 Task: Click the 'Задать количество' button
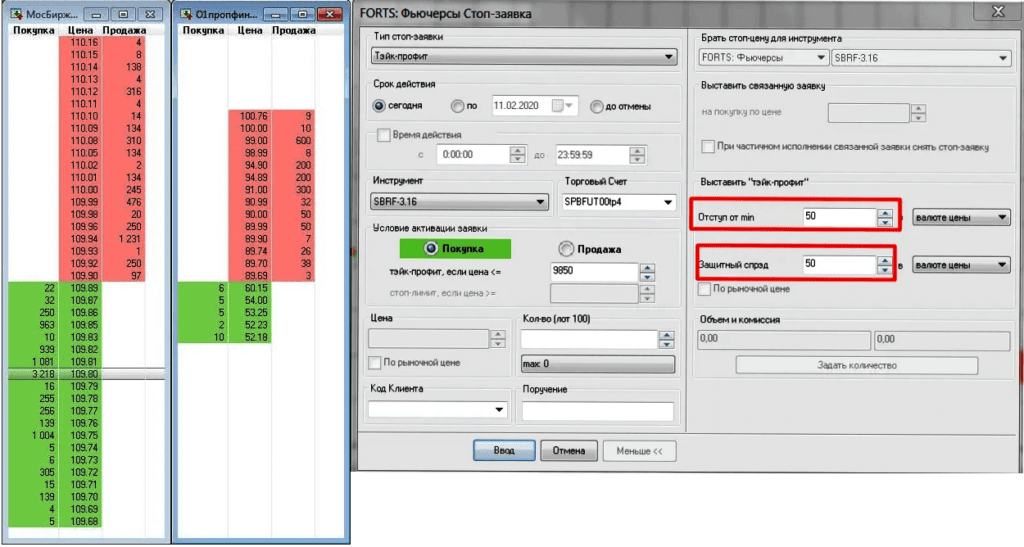tap(856, 366)
